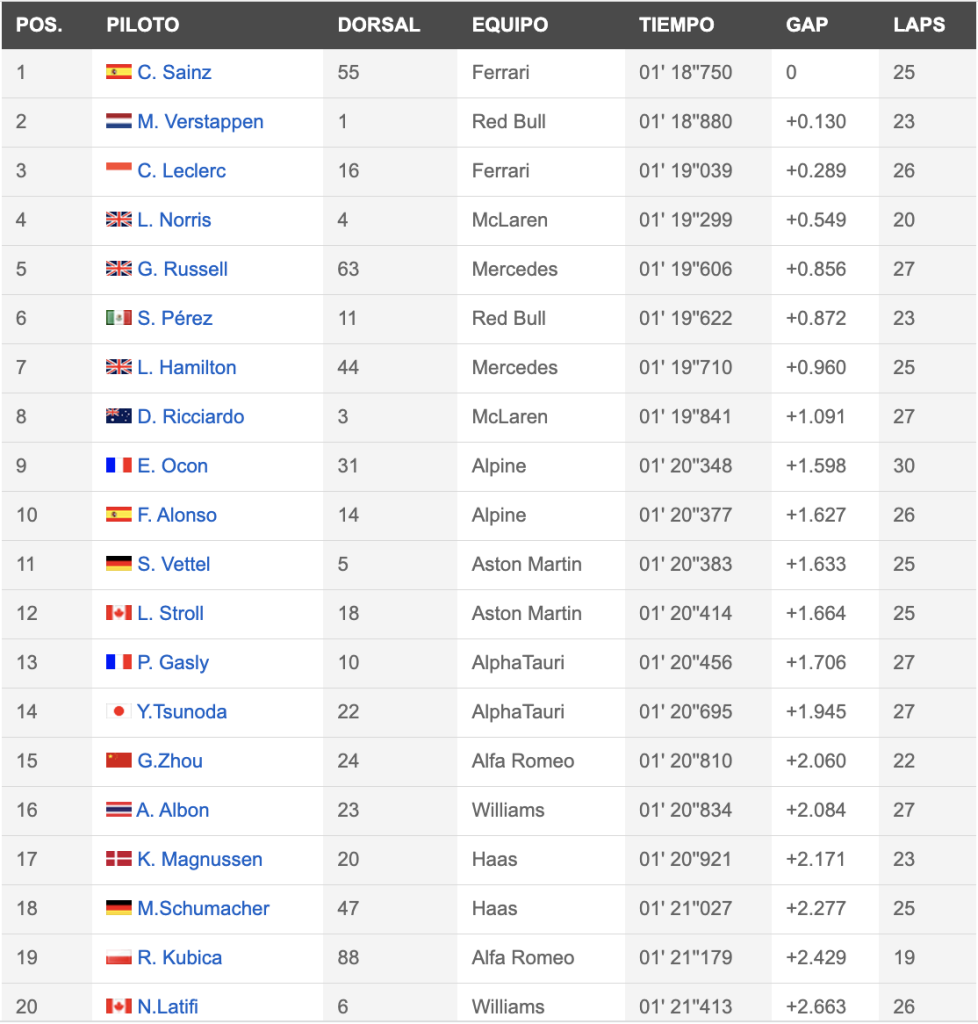Click the Spanish flag next to C. Sainz
The image size is (978, 1024).
point(119,71)
